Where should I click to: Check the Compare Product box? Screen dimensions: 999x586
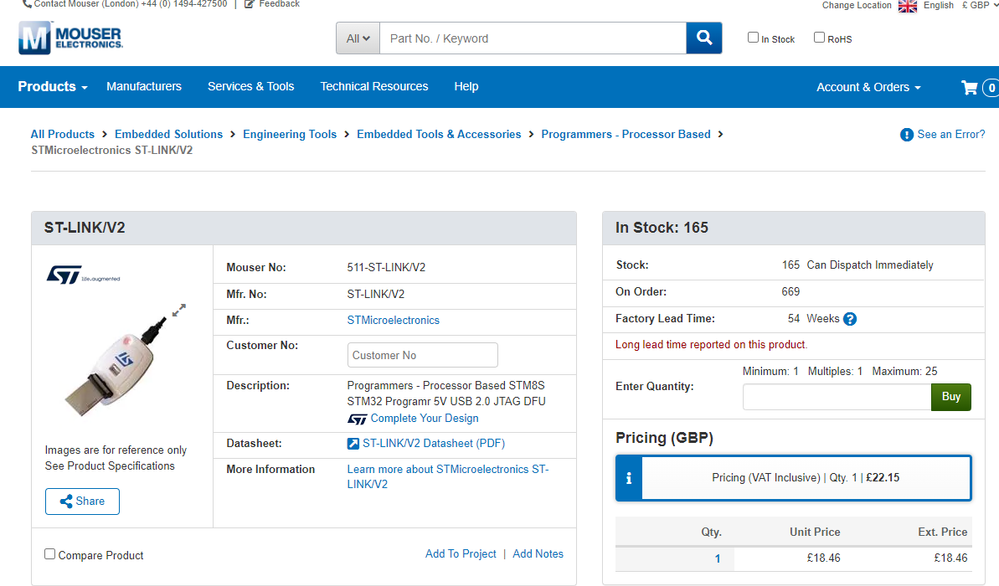50,554
